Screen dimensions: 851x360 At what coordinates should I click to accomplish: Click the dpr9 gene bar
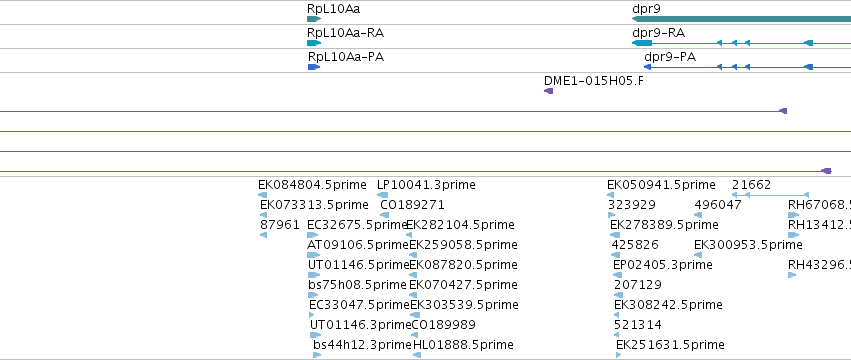[x=741, y=19]
